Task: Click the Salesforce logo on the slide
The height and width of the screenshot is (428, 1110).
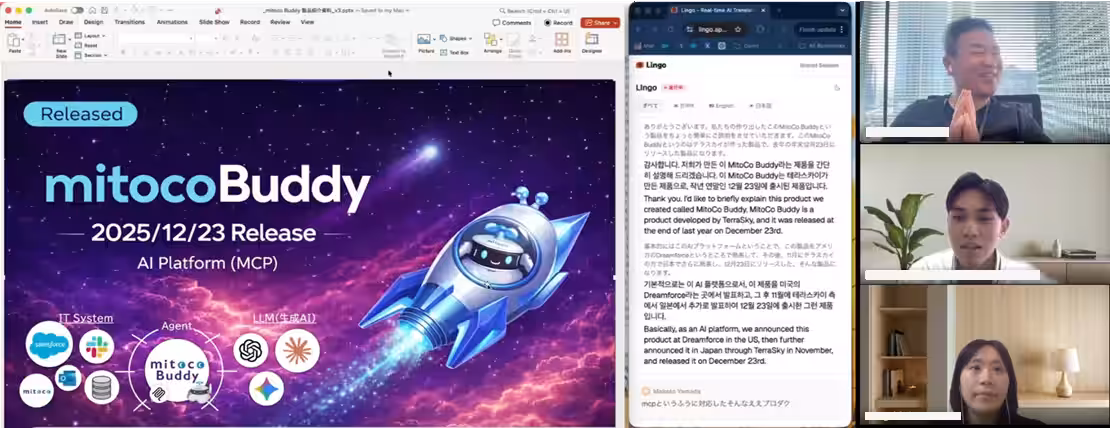Action: point(50,344)
